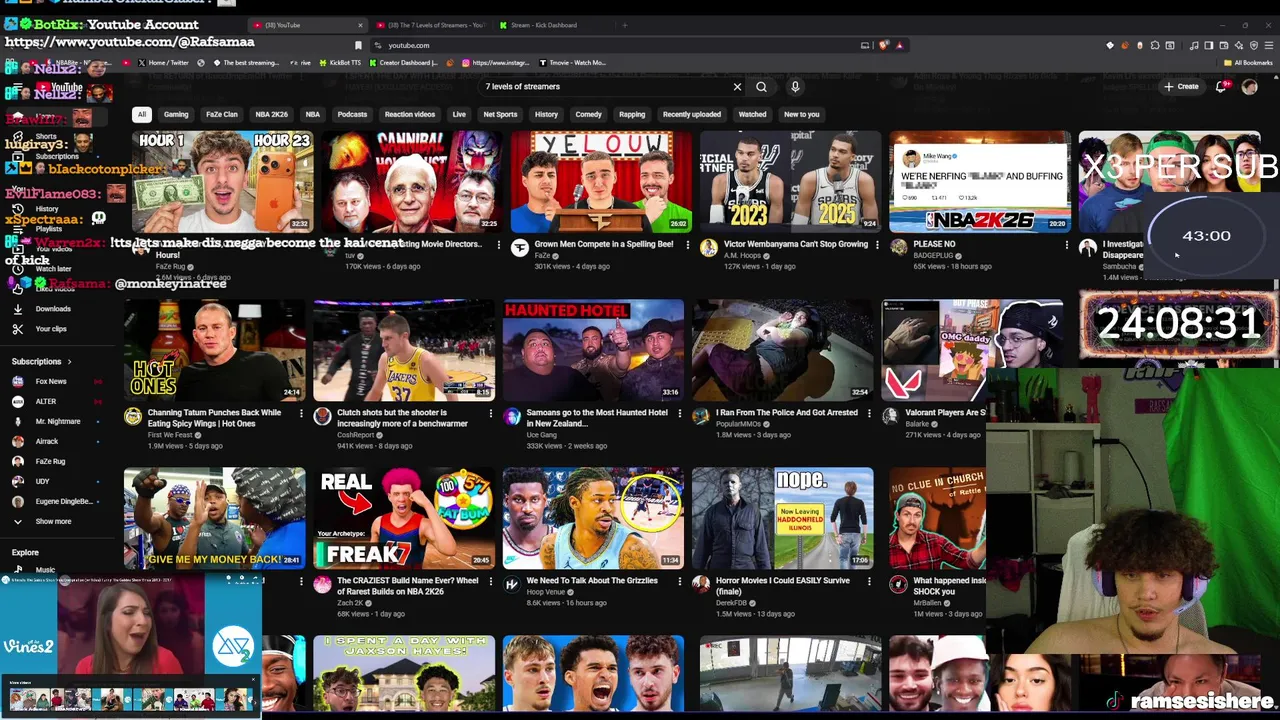Screen dimensions: 1280x720
Task: Open Mr. Nightmare channel in subscriptions
Action: coord(57,421)
